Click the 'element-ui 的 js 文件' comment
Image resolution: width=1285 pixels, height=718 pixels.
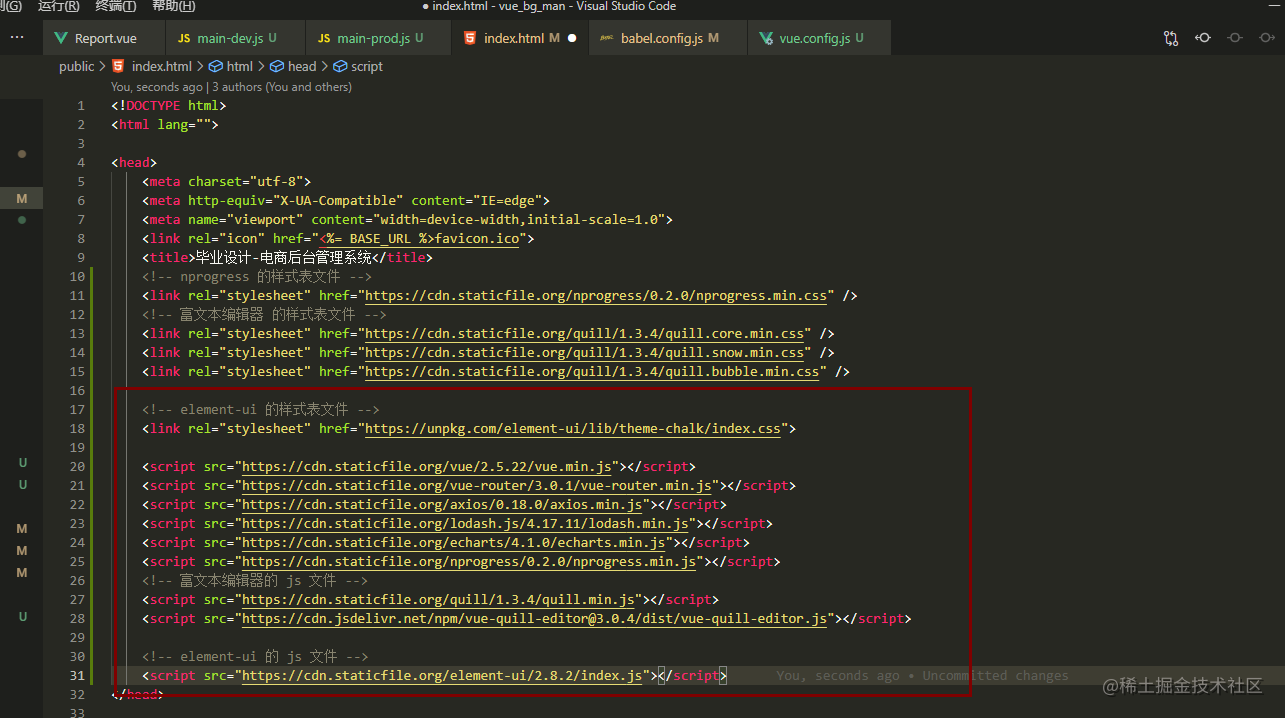(255, 657)
